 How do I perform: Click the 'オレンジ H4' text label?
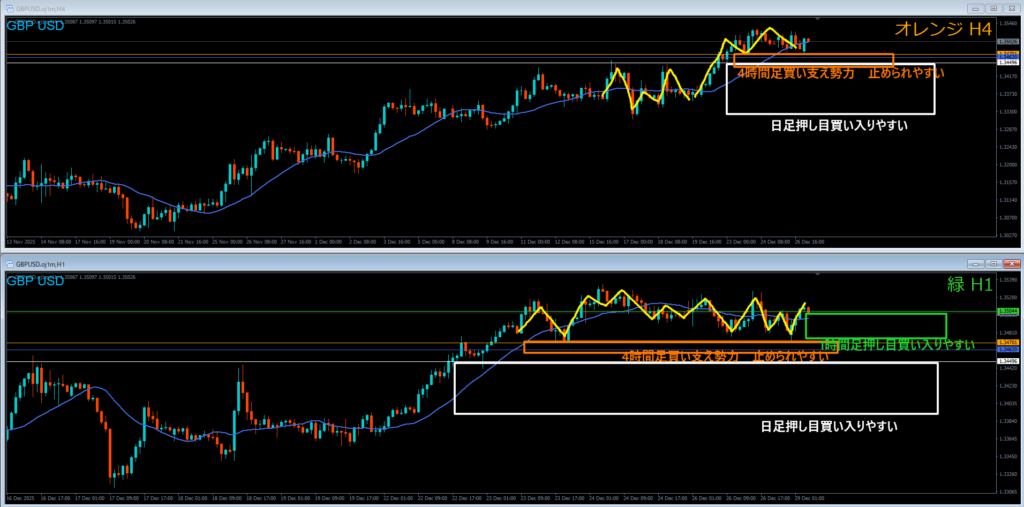946,29
